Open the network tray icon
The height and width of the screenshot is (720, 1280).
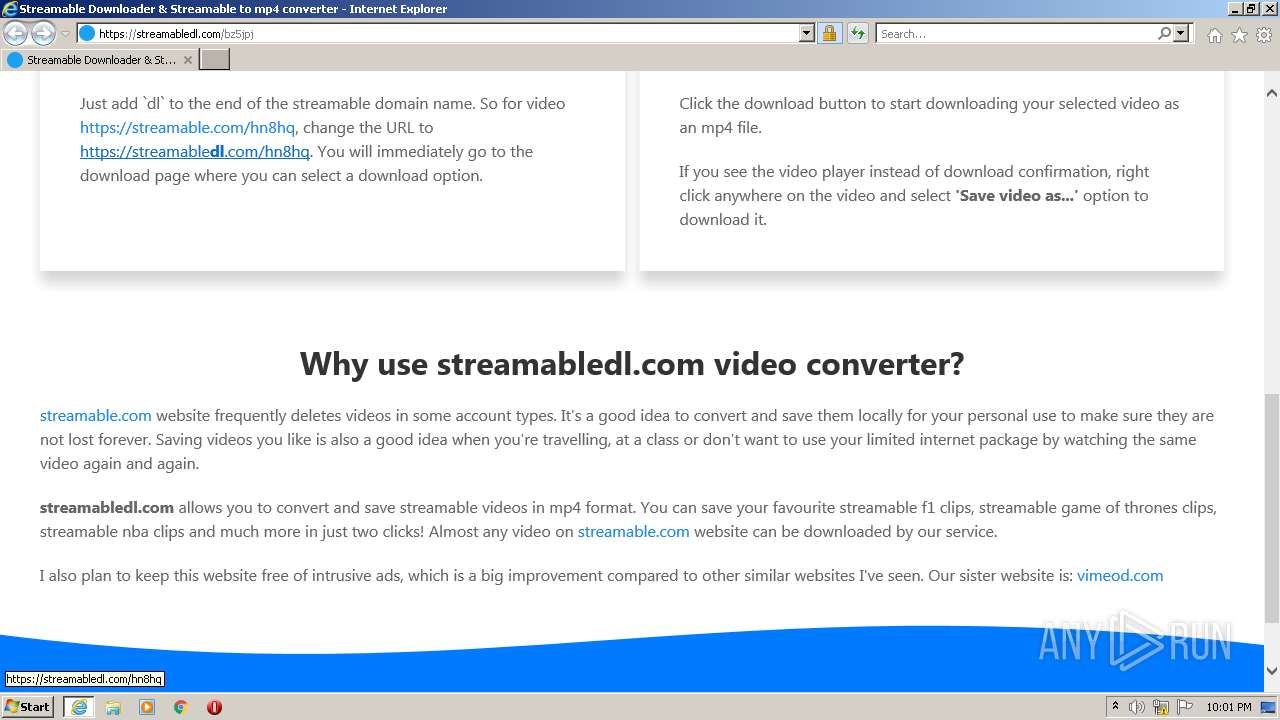[x=1161, y=707]
